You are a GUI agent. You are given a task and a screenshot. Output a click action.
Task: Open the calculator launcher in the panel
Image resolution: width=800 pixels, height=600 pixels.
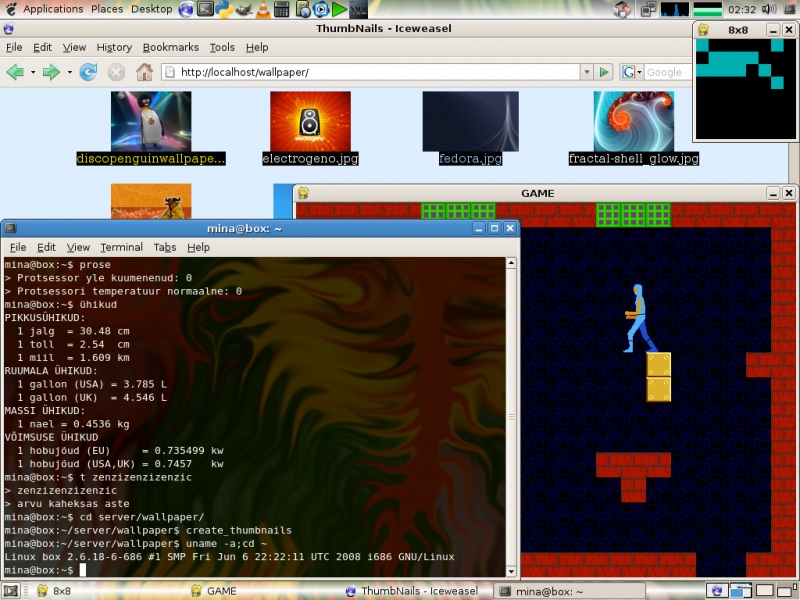tap(282, 9)
